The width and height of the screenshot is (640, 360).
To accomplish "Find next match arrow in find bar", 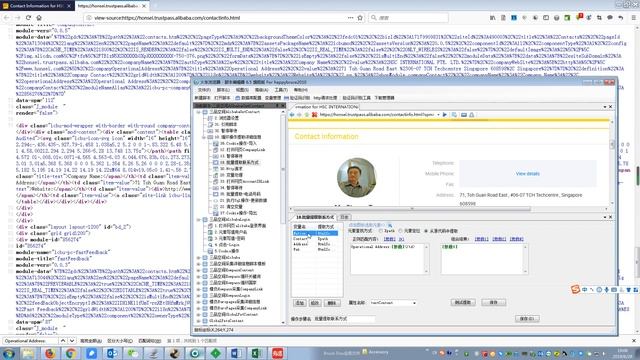I will click(x=72, y=341).
